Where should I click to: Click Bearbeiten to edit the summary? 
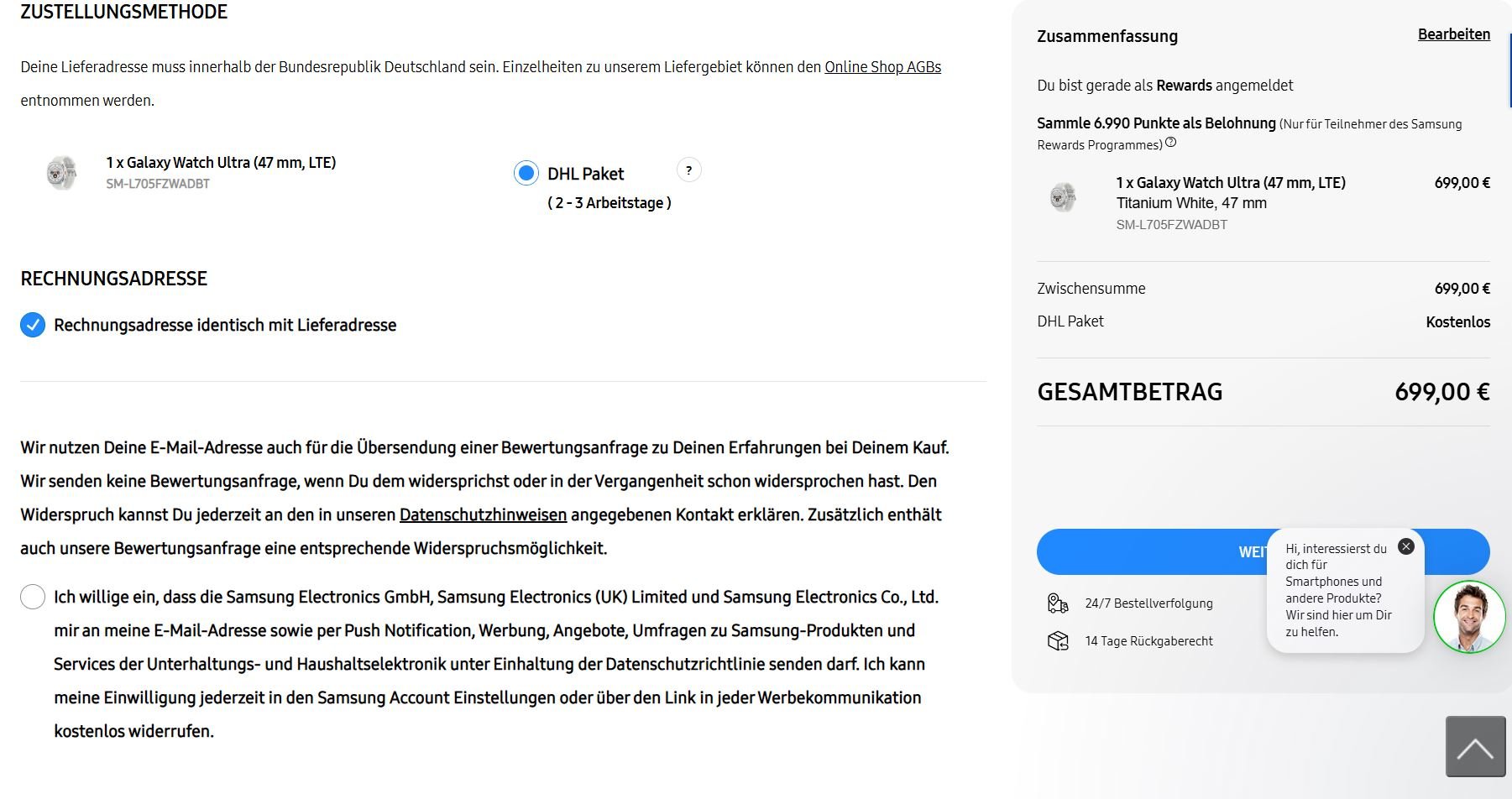(x=1453, y=34)
